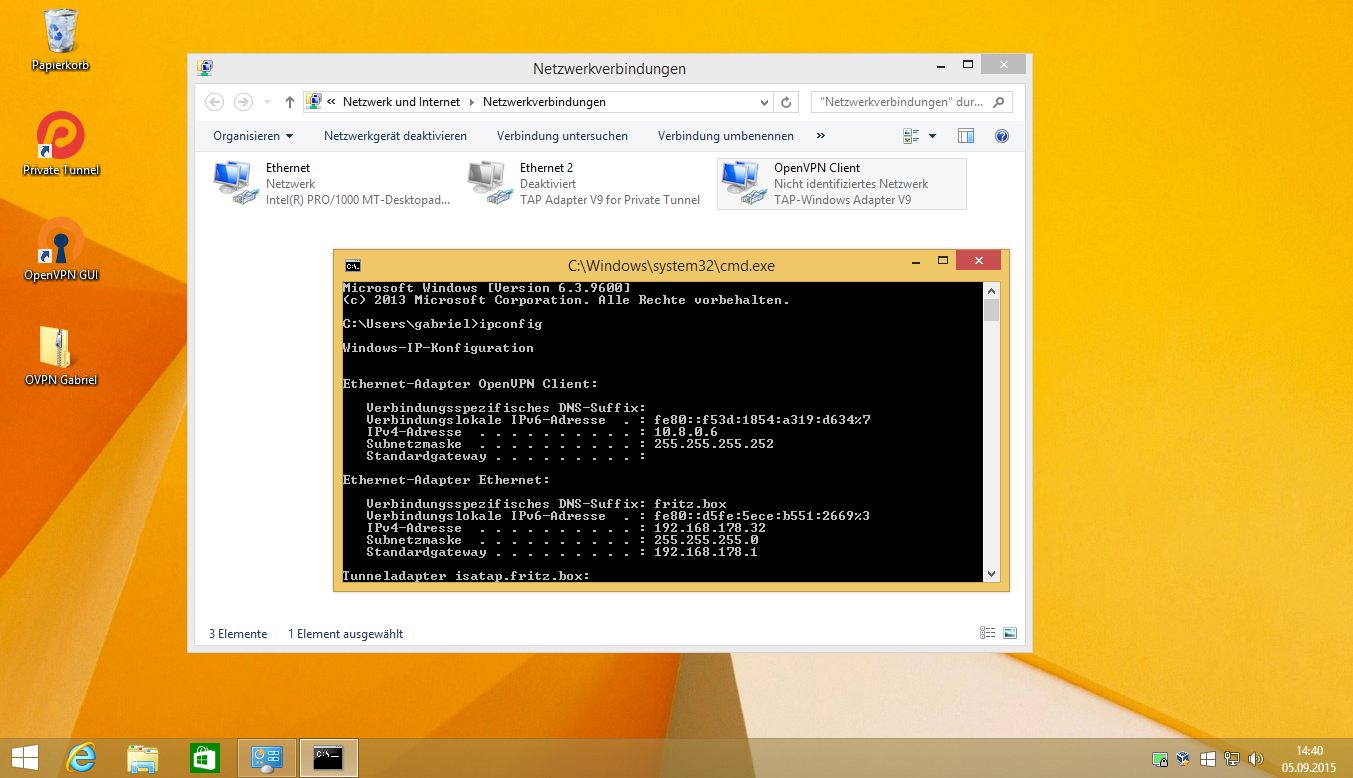This screenshot has height=778, width=1353.
Task: Go back in Netzwerkverbindungen window
Action: pyautogui.click(x=214, y=102)
